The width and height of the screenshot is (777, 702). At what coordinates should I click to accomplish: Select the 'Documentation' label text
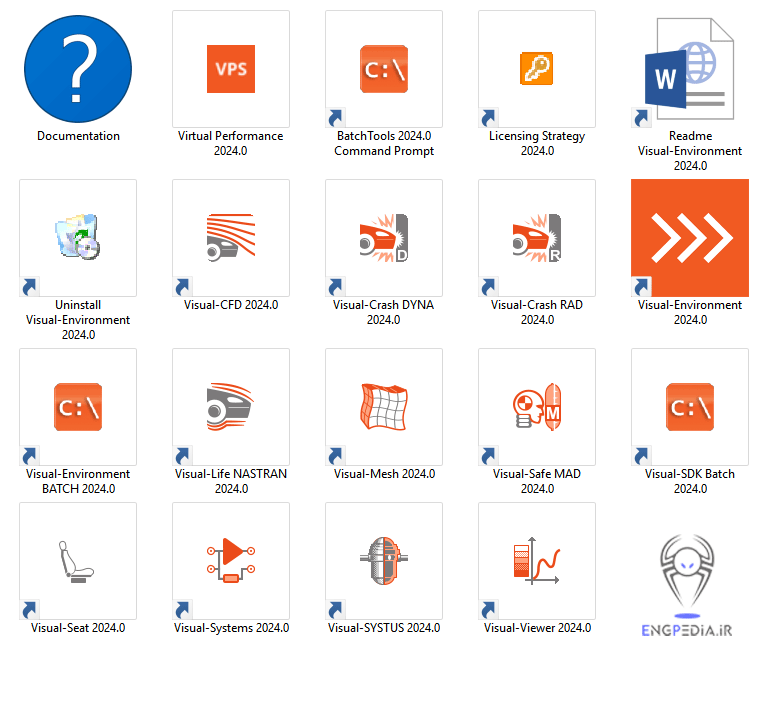78,136
